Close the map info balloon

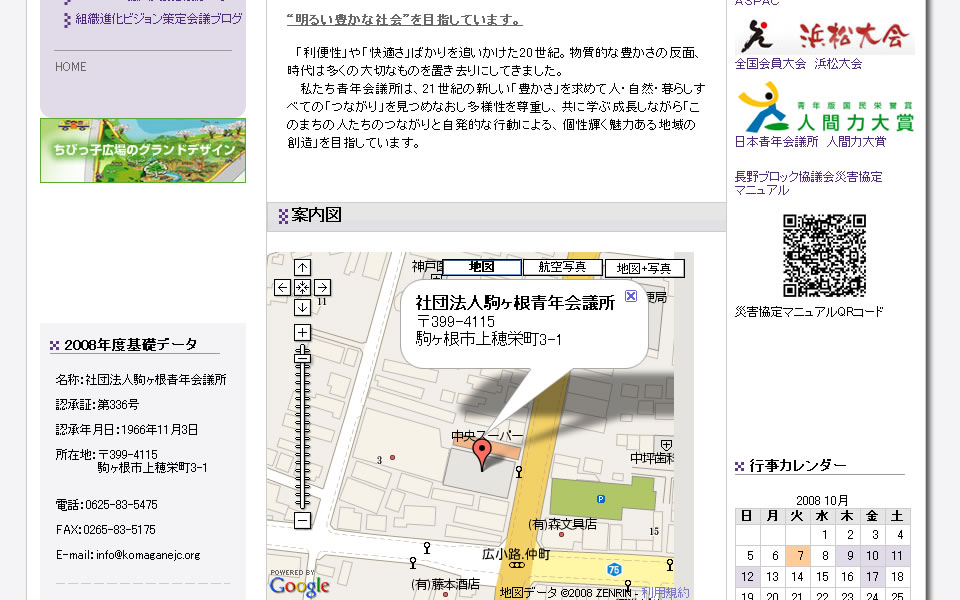pos(631,296)
